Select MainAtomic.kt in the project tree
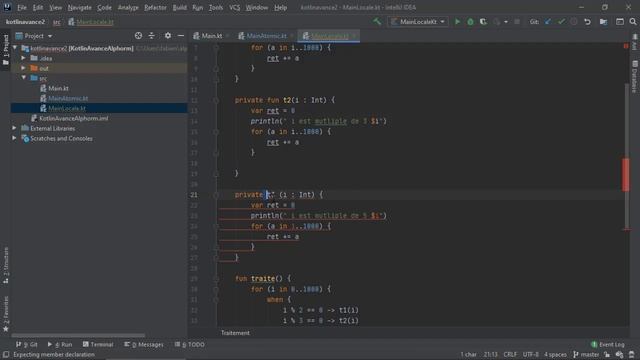 pyautogui.click(x=68, y=98)
